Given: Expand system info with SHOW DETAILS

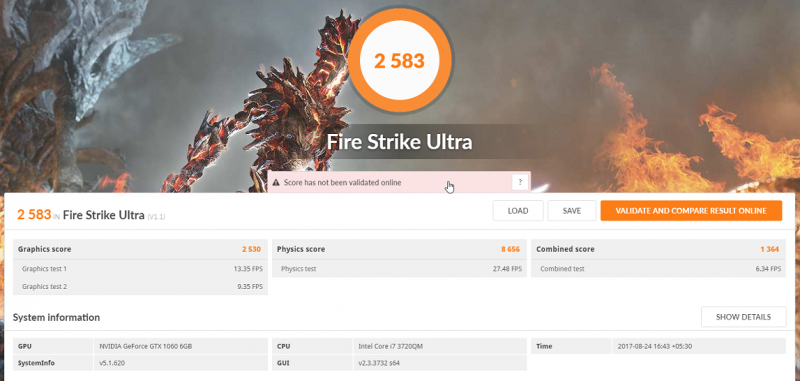Looking at the screenshot, I should 743,317.
